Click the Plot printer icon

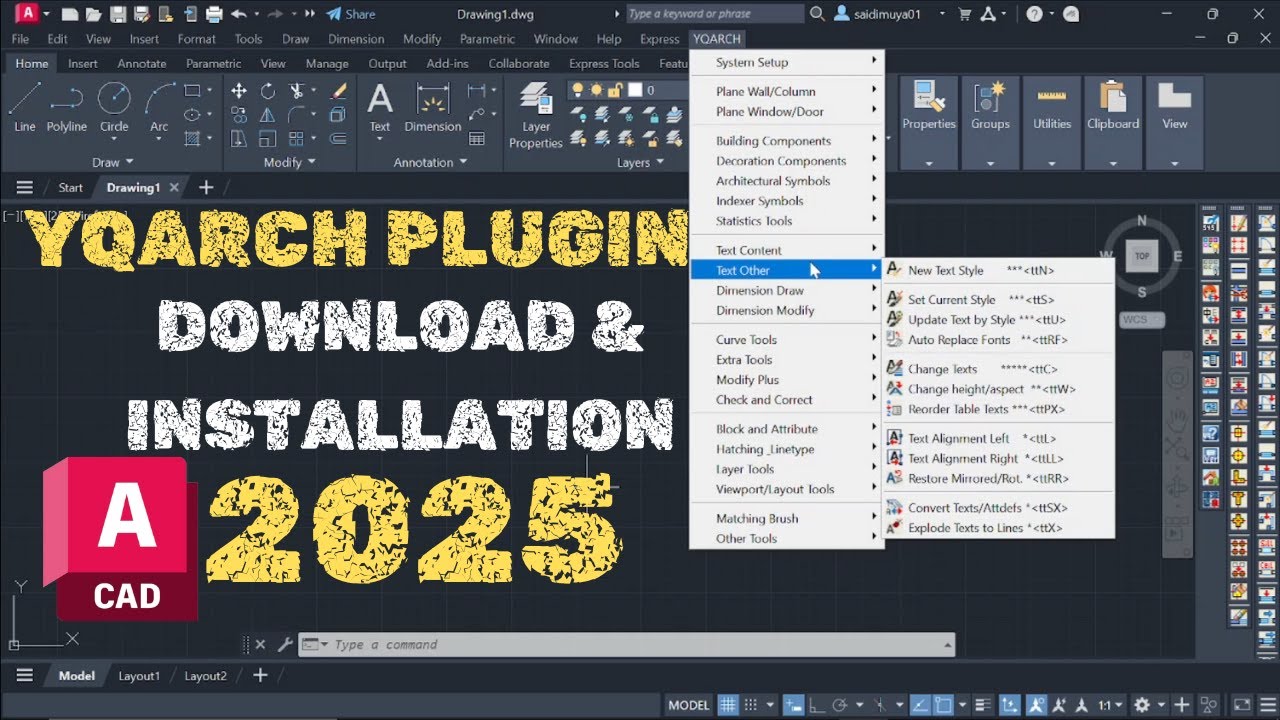point(213,14)
